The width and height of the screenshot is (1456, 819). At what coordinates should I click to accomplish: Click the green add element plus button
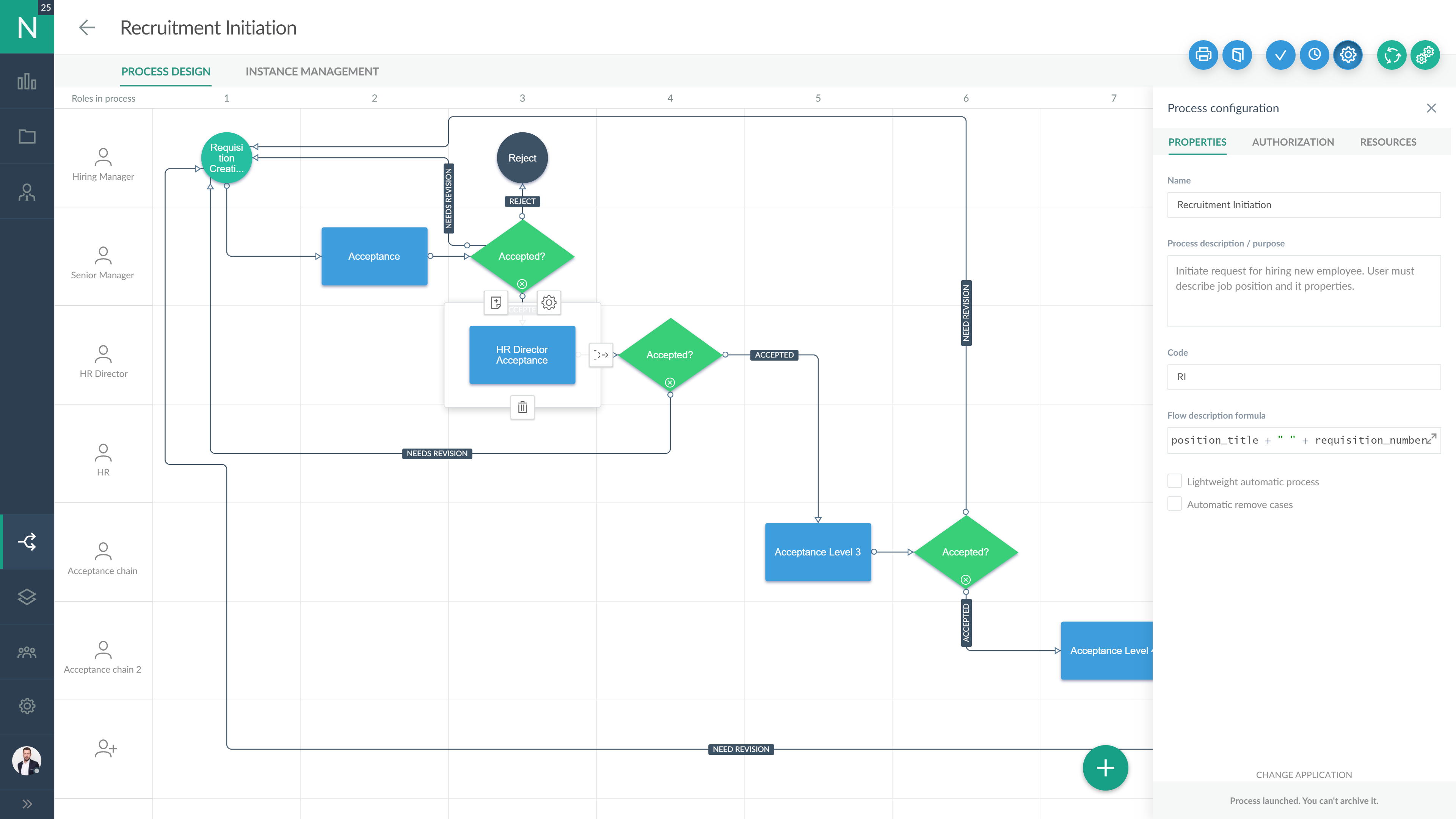pos(1105,767)
